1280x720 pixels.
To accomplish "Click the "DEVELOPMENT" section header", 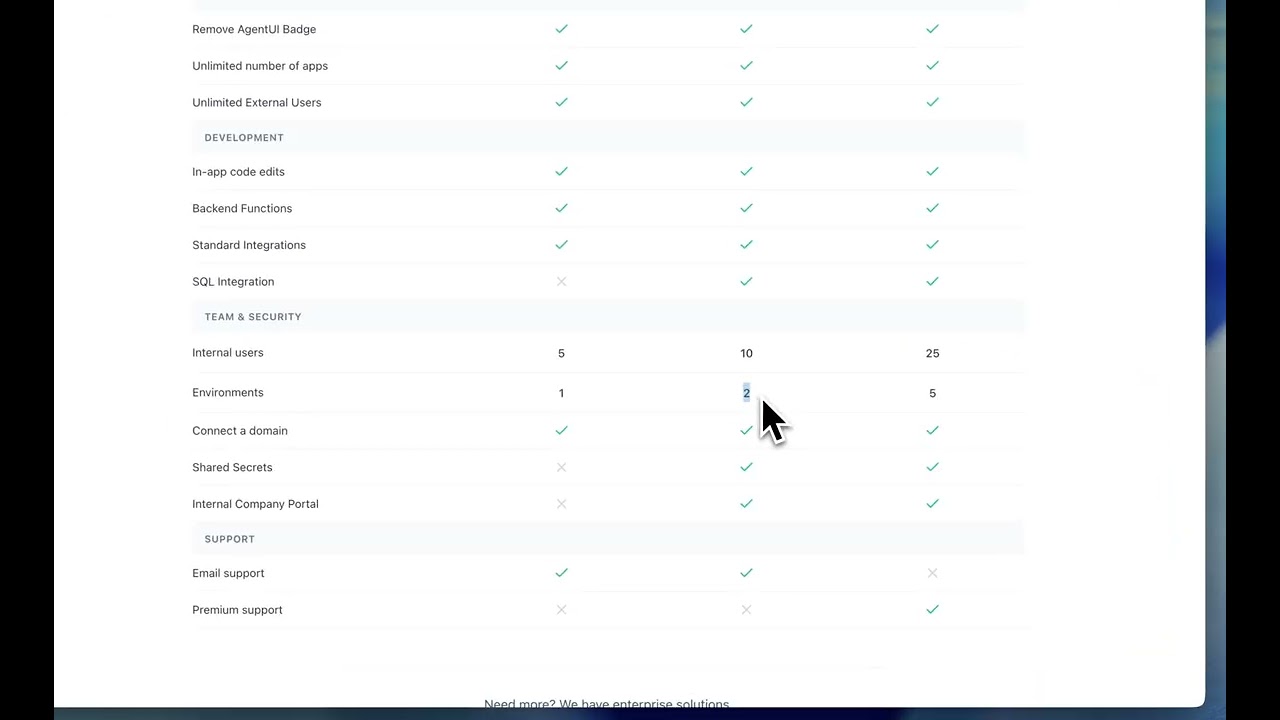I will click(244, 138).
